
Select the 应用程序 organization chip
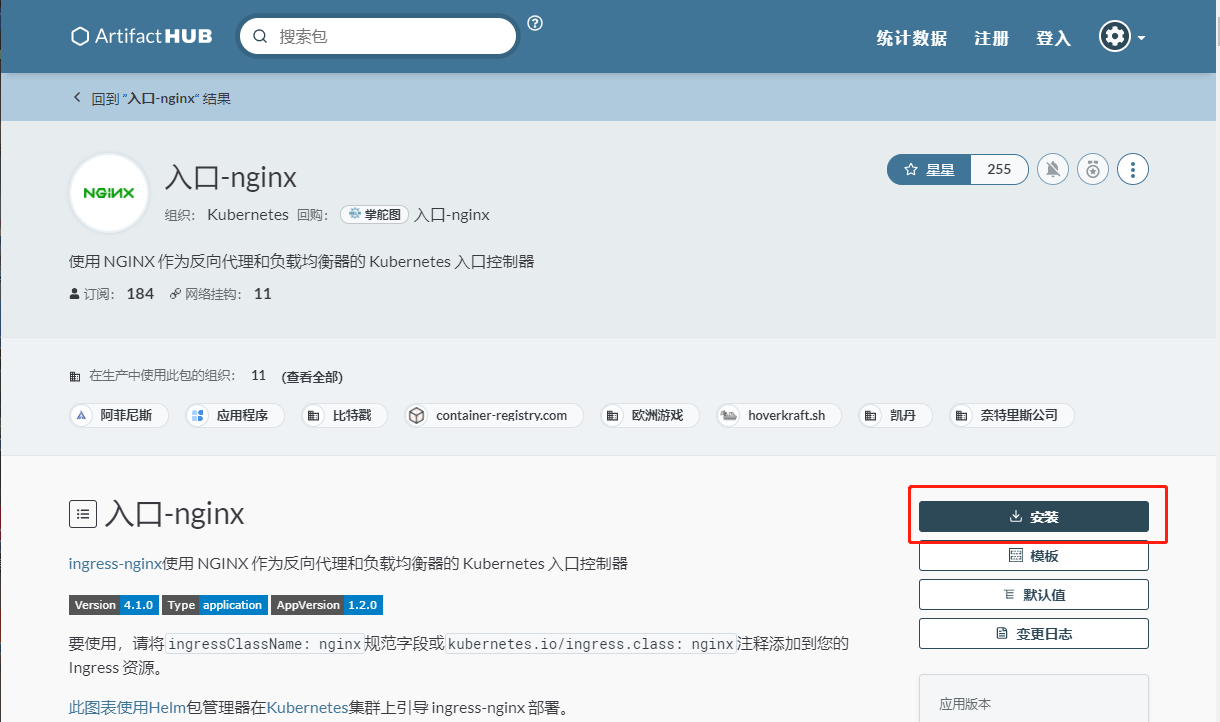pyautogui.click(x=236, y=415)
